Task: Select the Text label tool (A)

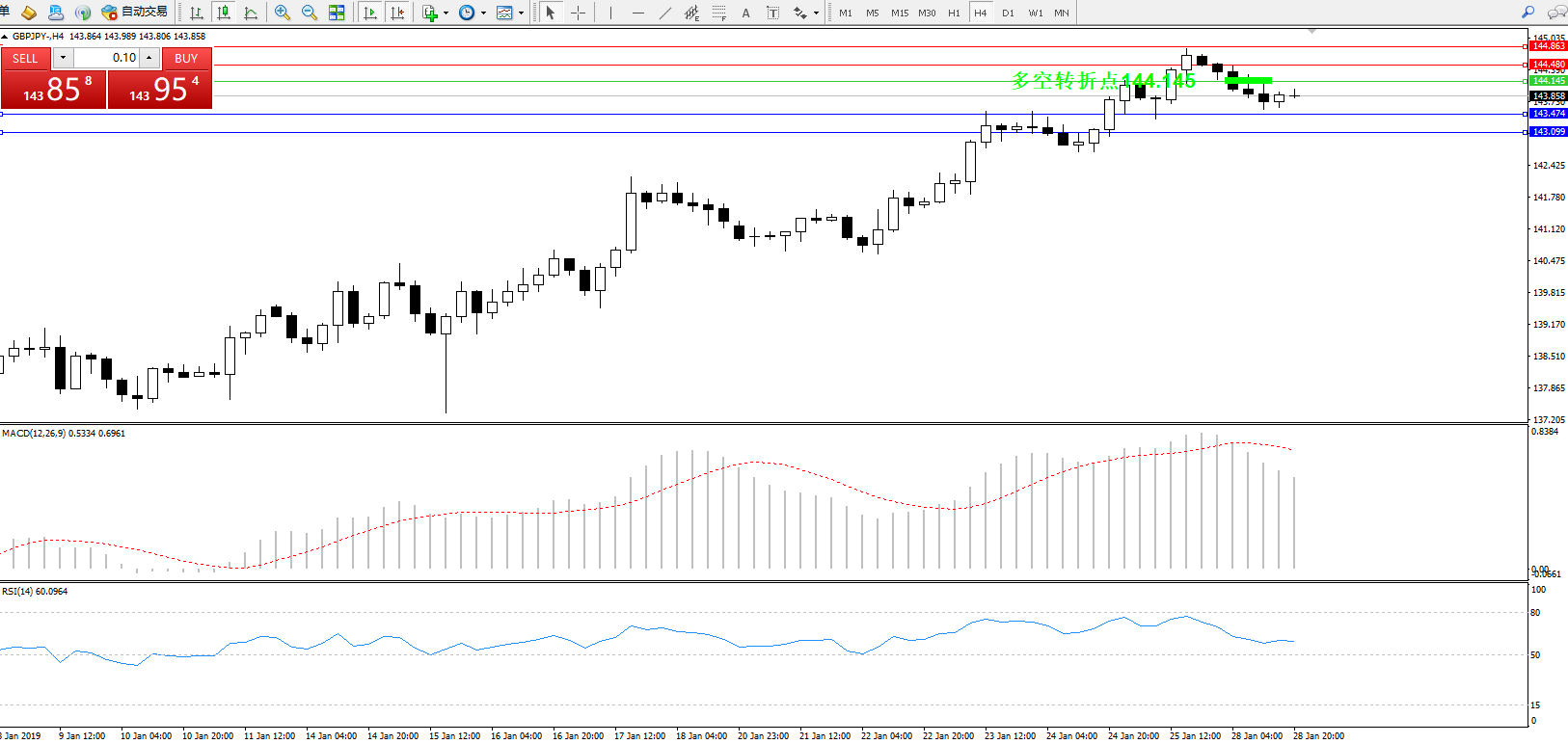Action: 745,13
